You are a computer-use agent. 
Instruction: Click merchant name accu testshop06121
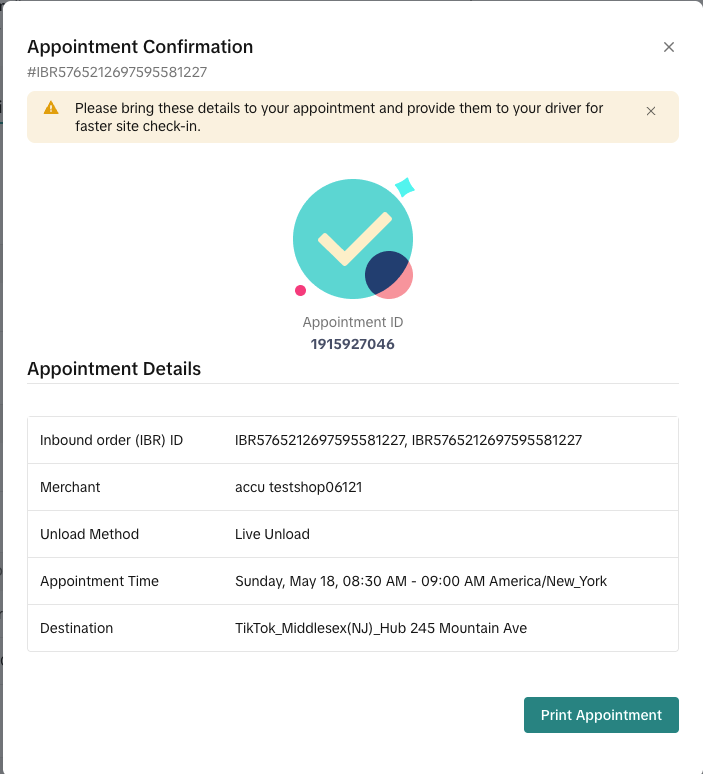[299, 487]
